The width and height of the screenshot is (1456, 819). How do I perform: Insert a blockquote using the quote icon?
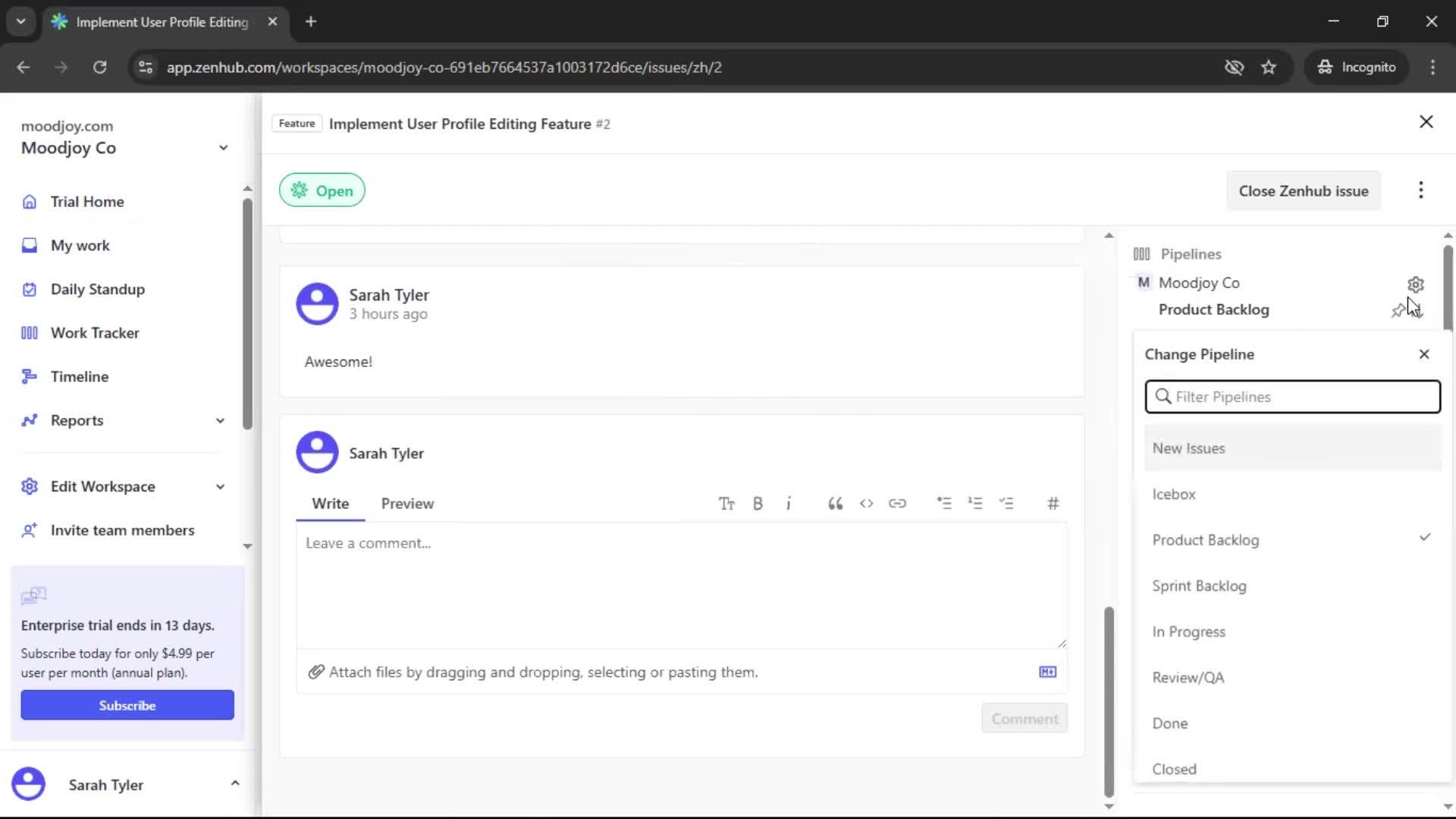pos(835,503)
